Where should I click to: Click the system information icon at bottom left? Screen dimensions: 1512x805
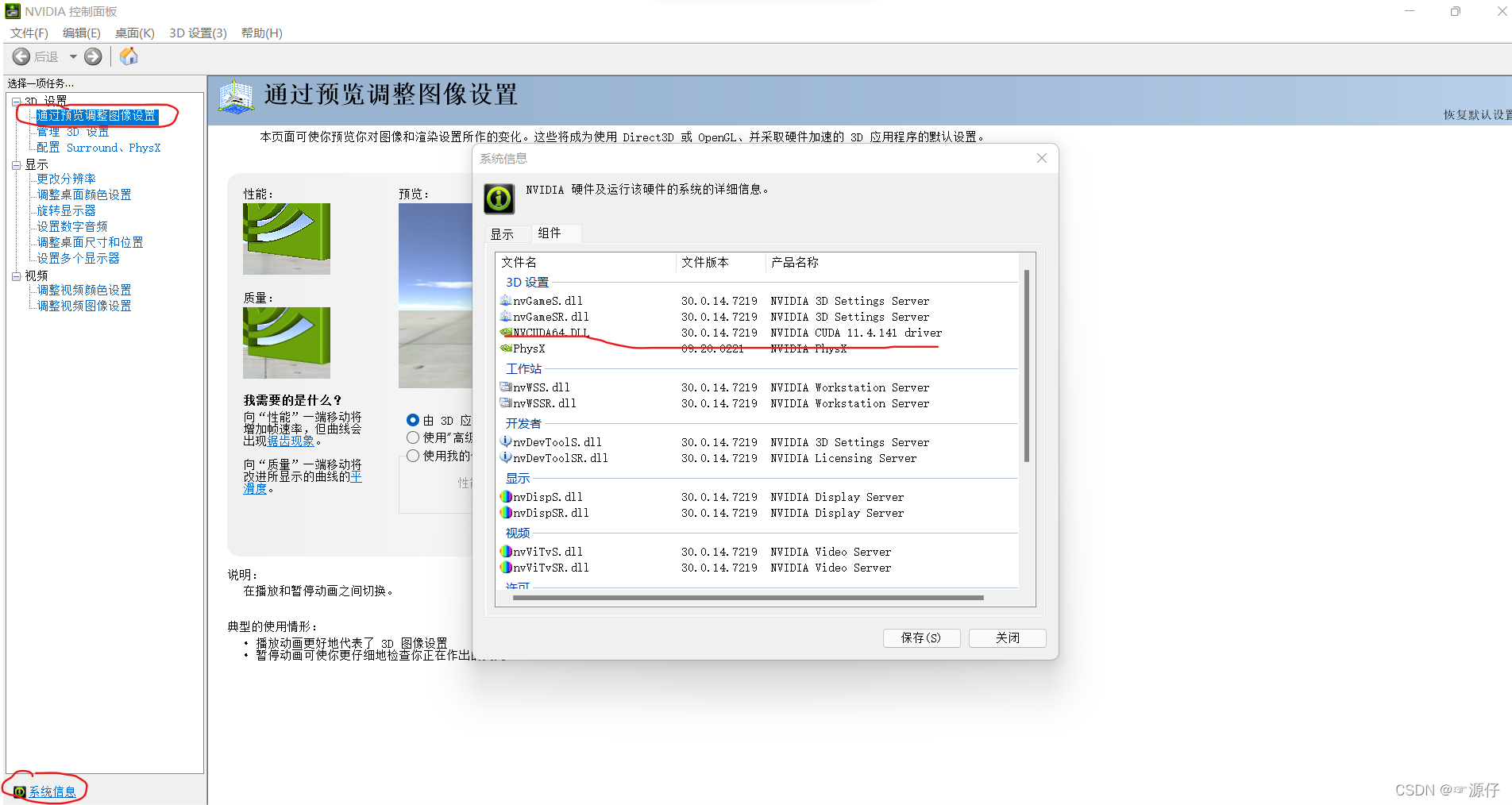pos(20,792)
